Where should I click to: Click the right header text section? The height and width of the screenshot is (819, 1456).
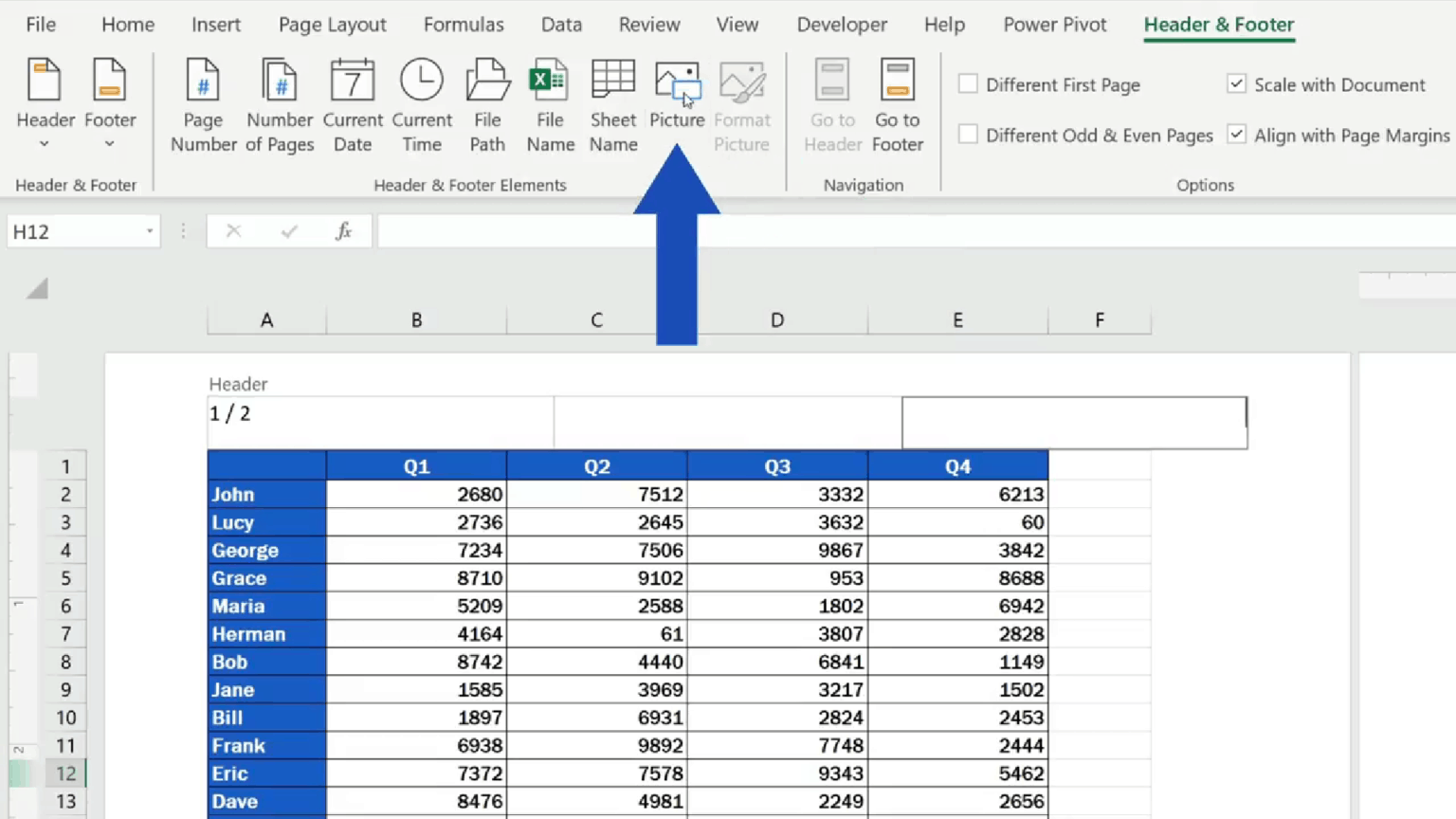tap(1074, 422)
